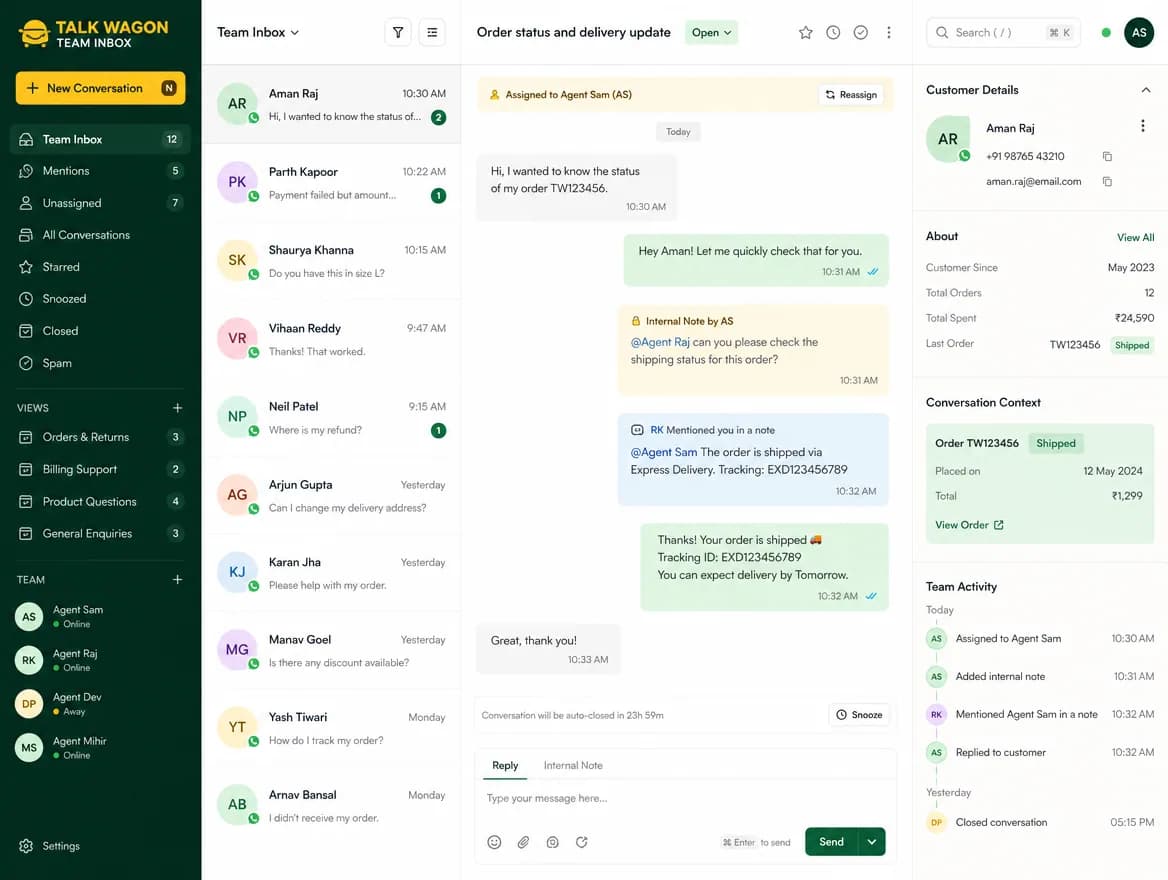Attach a file with the paperclip icon
Viewport: 1168px width, 880px height.
tap(523, 842)
